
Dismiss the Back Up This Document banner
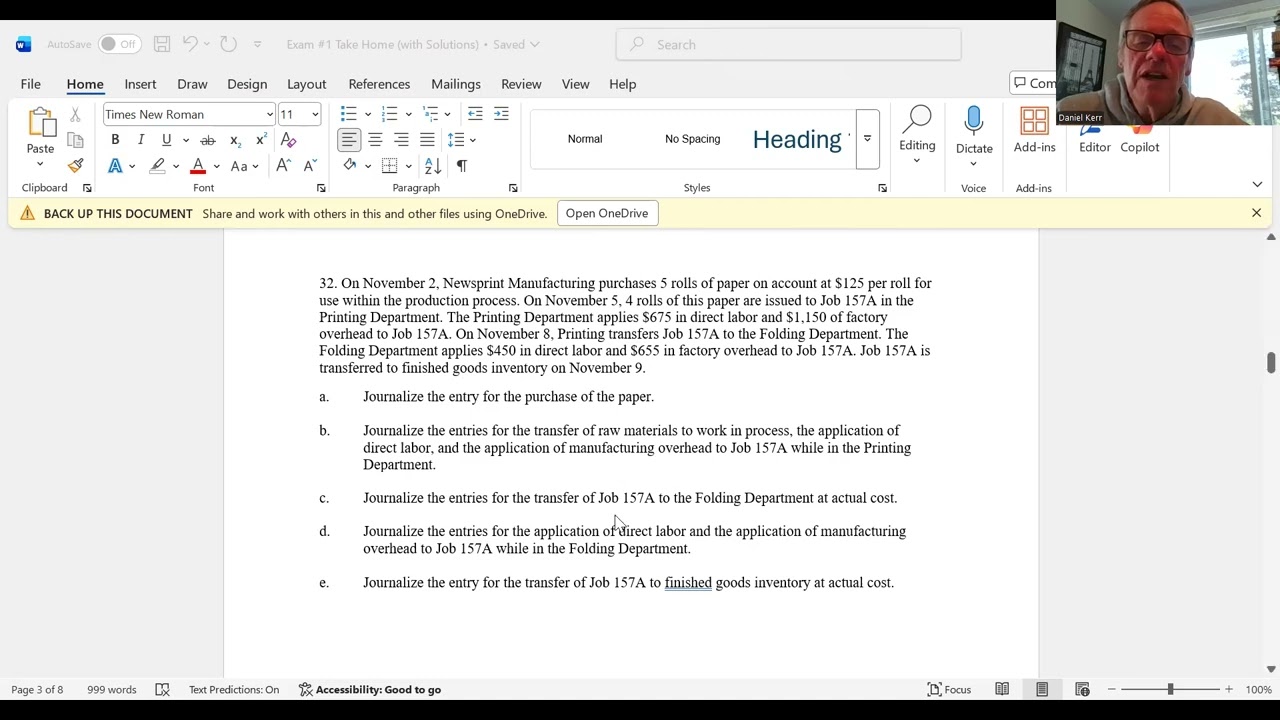(x=1256, y=213)
